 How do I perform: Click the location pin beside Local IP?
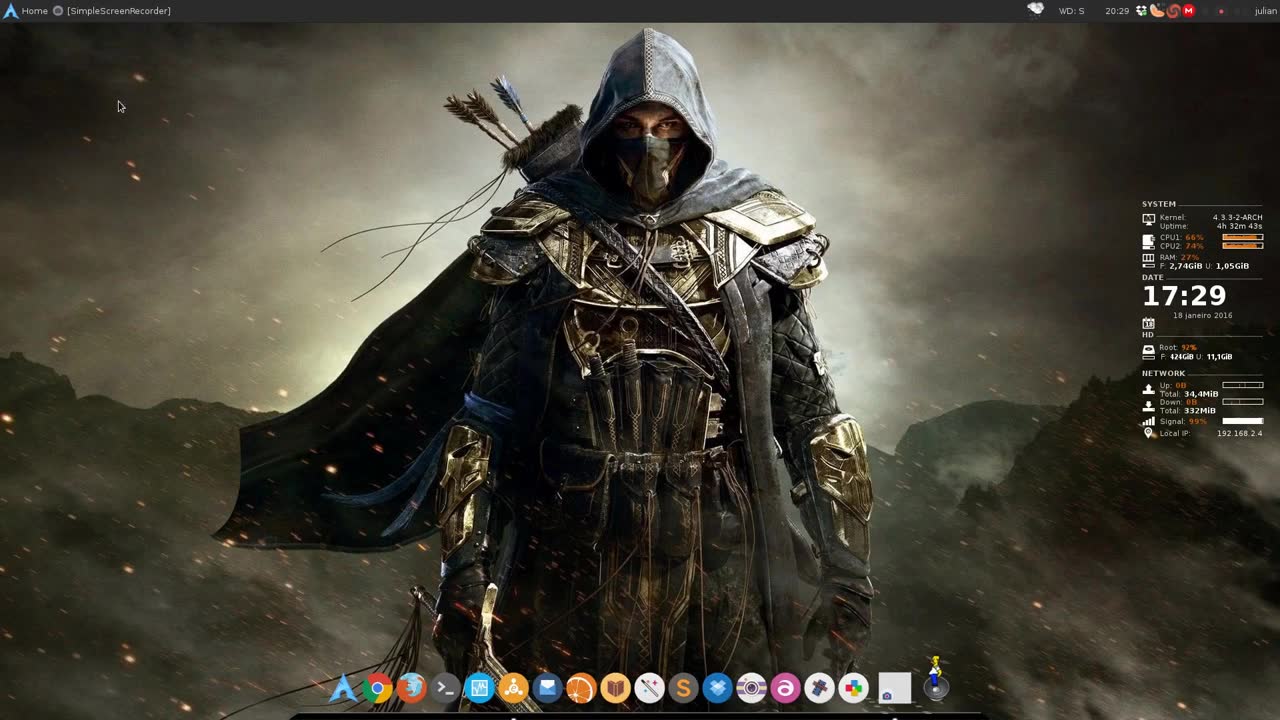tap(1148, 433)
